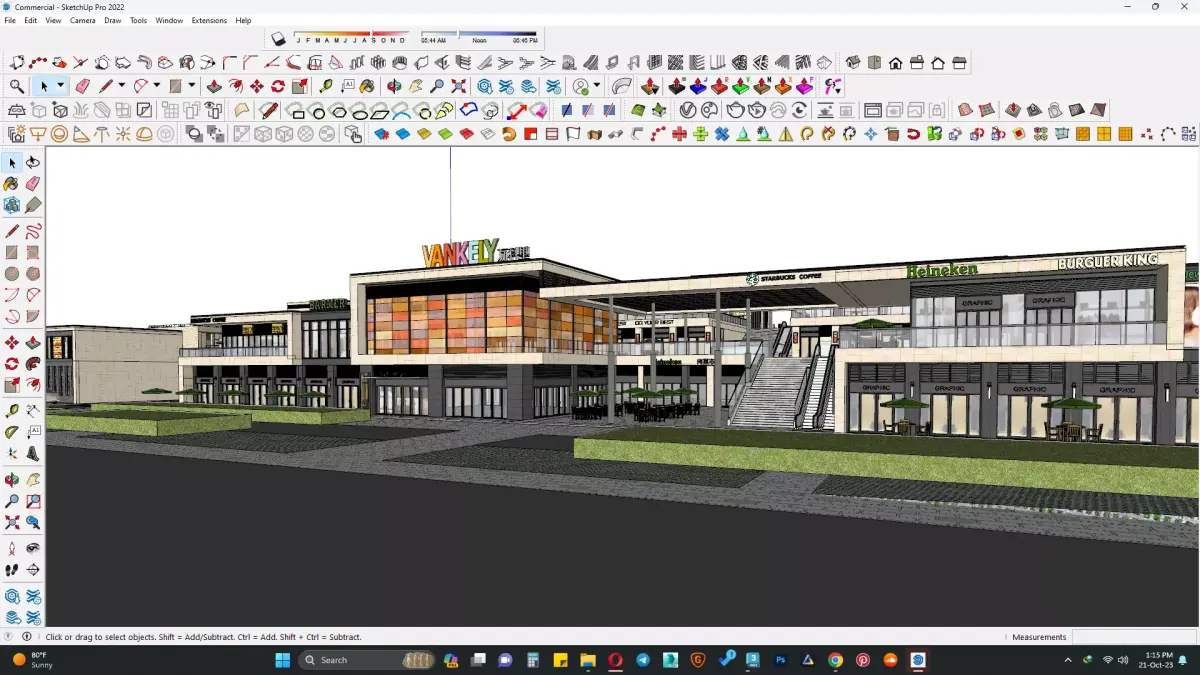Select the Lasso Select tool
Viewport: 1200px width, 675px height.
[33, 163]
